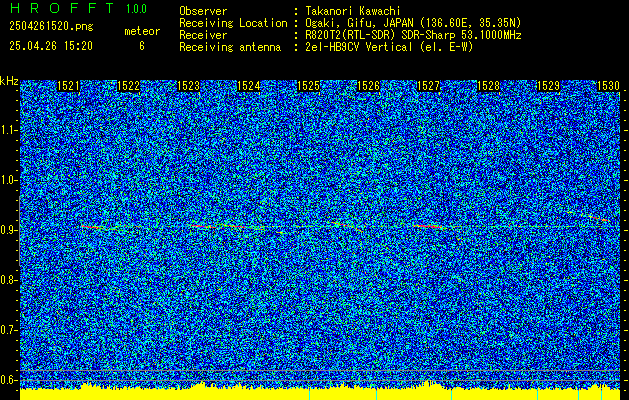Click the 1525 time marker label
The width and height of the screenshot is (629, 400).
[308, 86]
